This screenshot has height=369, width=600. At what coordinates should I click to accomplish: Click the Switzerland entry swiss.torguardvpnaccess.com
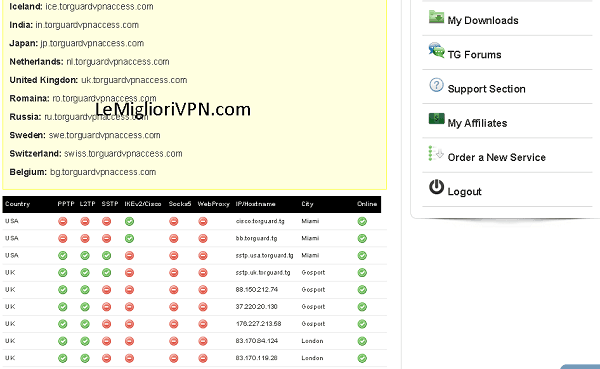(x=96, y=153)
